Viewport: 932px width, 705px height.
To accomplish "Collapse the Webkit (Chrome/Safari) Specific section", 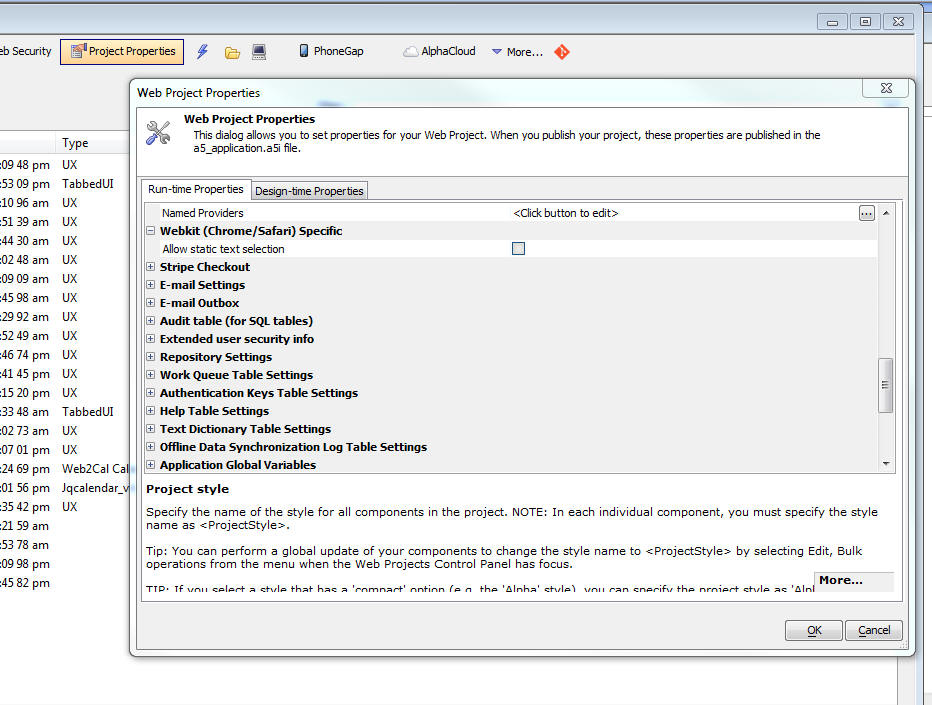I will [151, 231].
